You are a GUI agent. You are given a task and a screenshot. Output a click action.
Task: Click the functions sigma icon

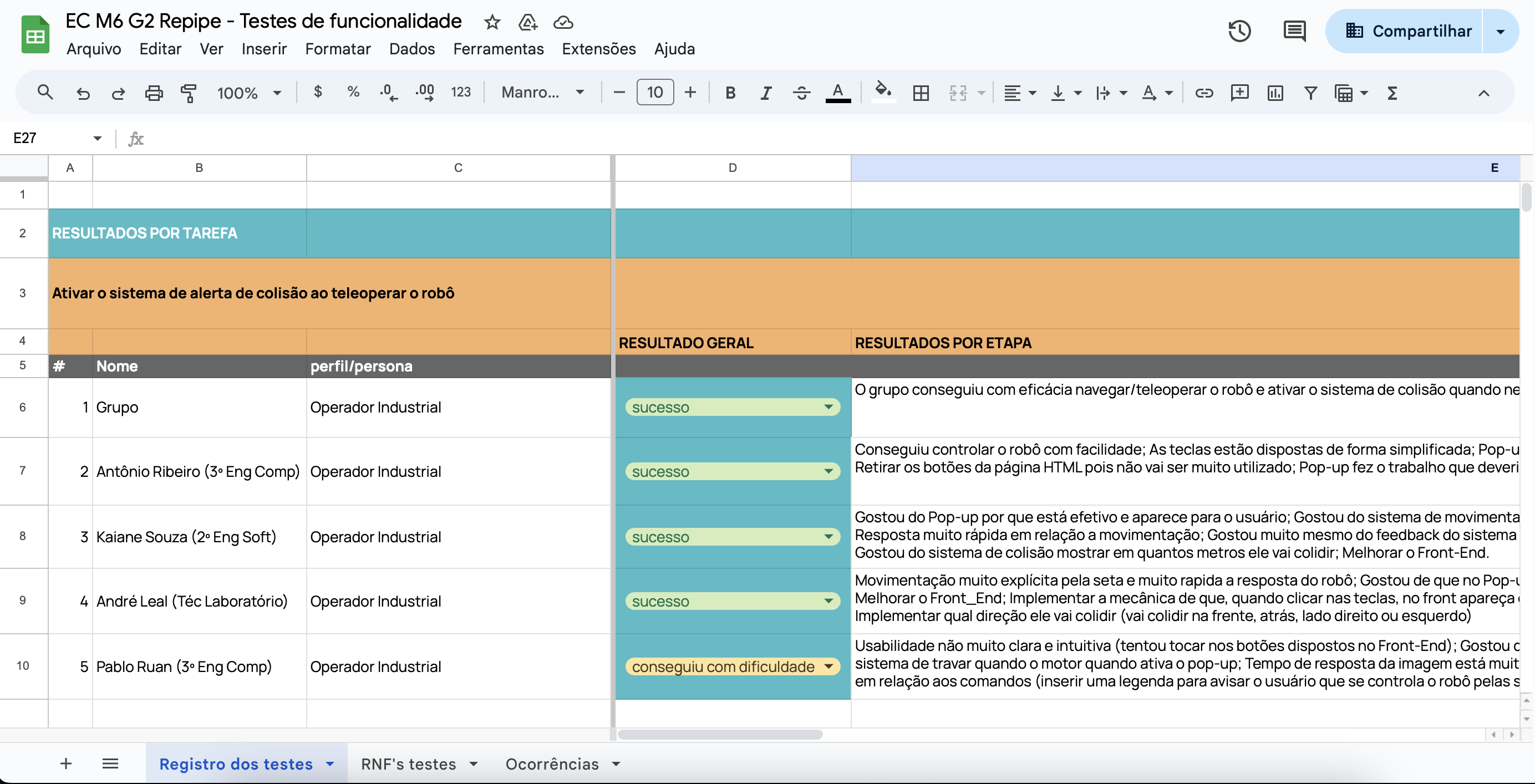click(x=1392, y=93)
